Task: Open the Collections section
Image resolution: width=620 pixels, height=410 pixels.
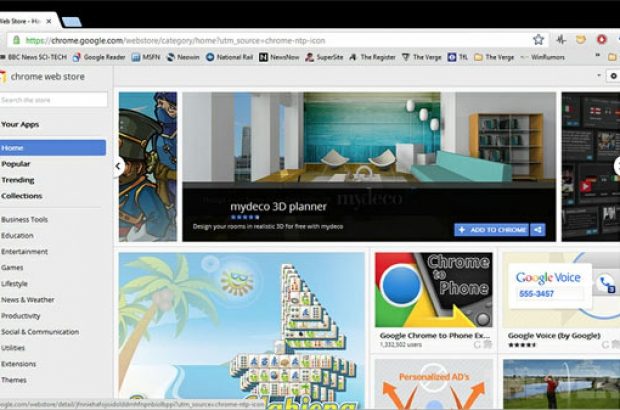Action: point(22,196)
